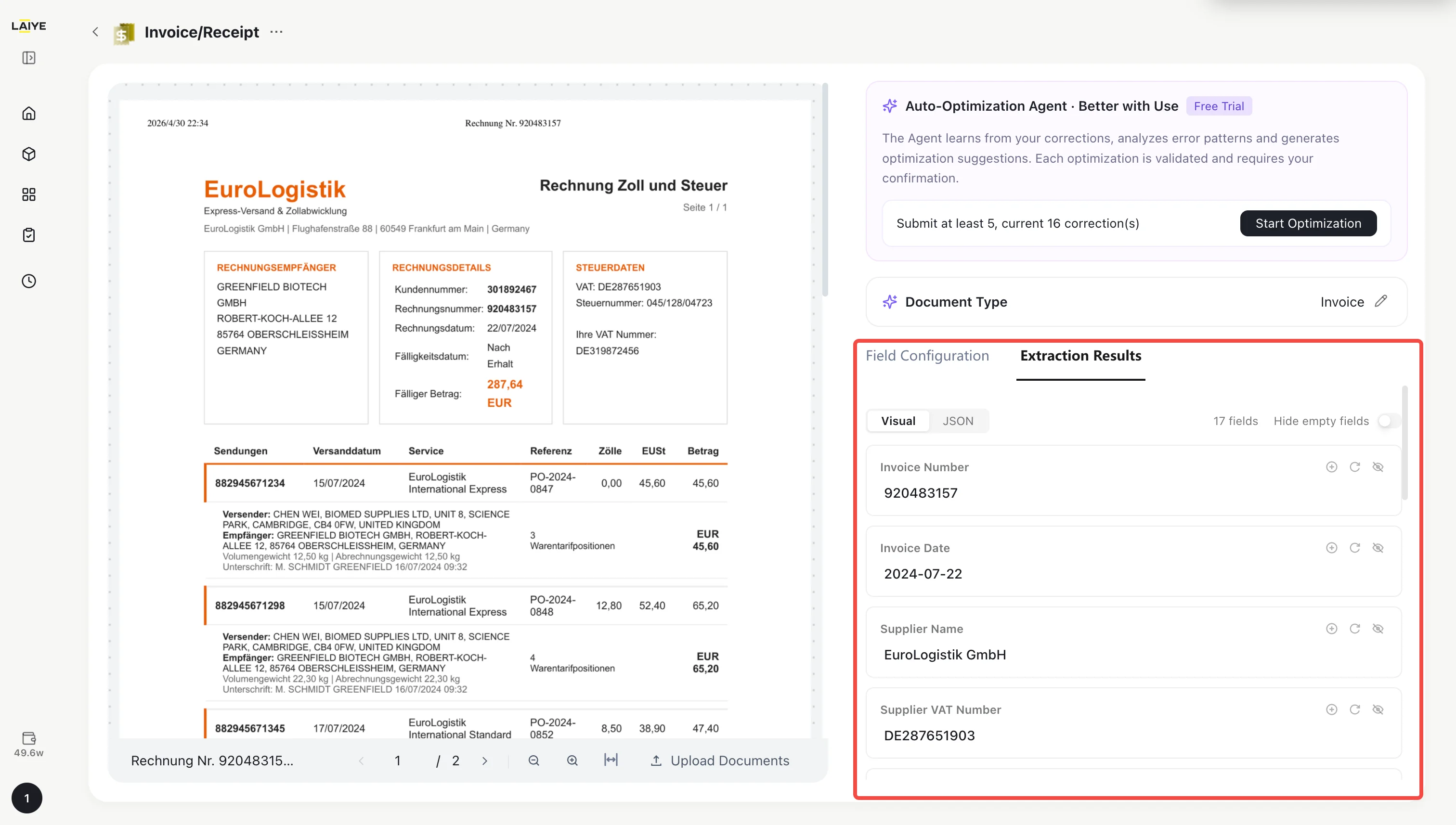Click the Invoice document type value
The image size is (1456, 825).
click(x=1341, y=301)
